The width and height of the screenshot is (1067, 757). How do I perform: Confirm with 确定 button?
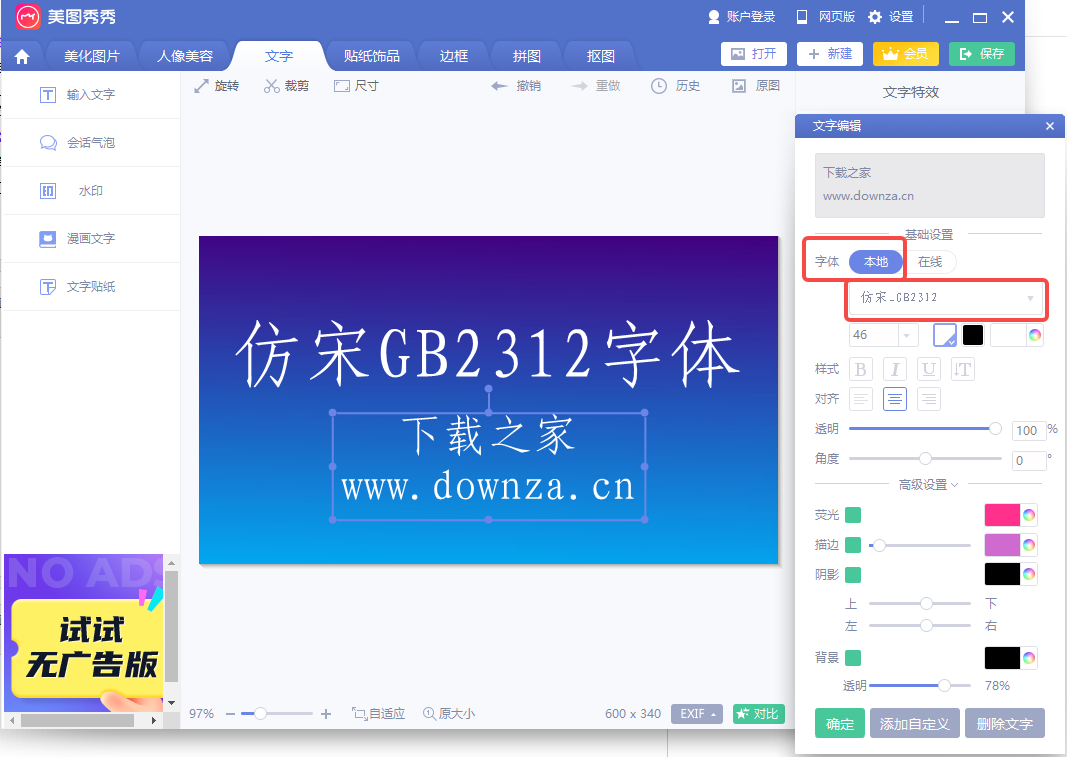click(840, 724)
